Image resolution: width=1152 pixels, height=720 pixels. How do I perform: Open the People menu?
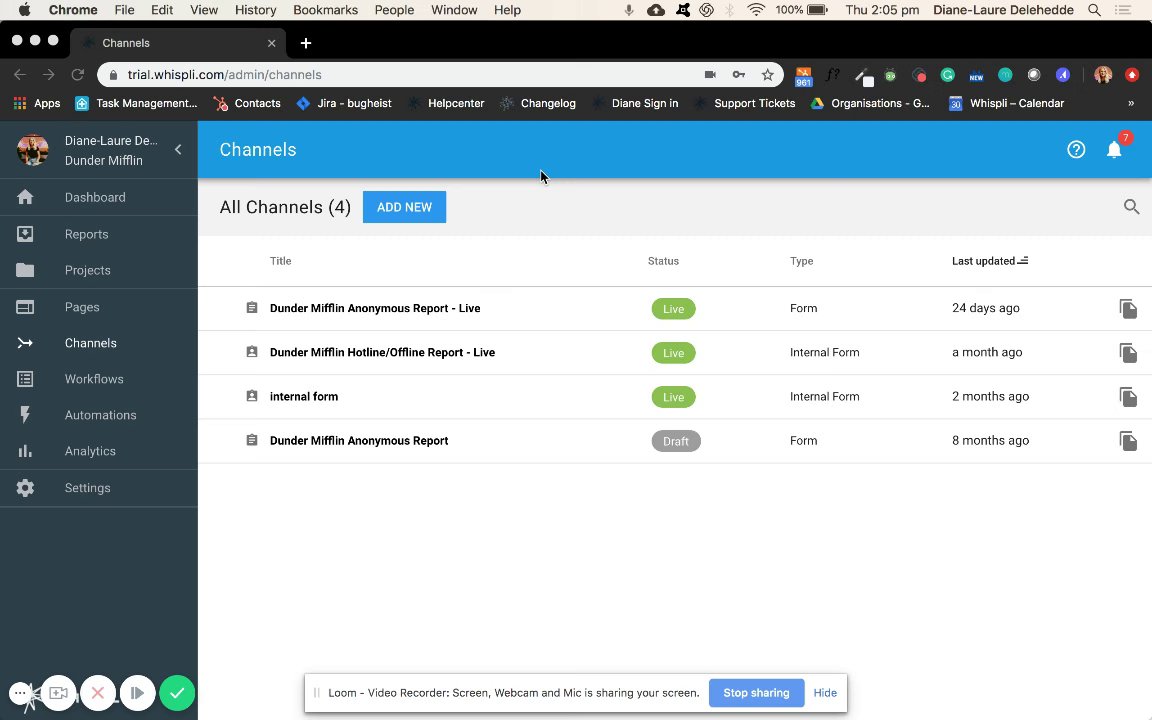pyautogui.click(x=395, y=10)
